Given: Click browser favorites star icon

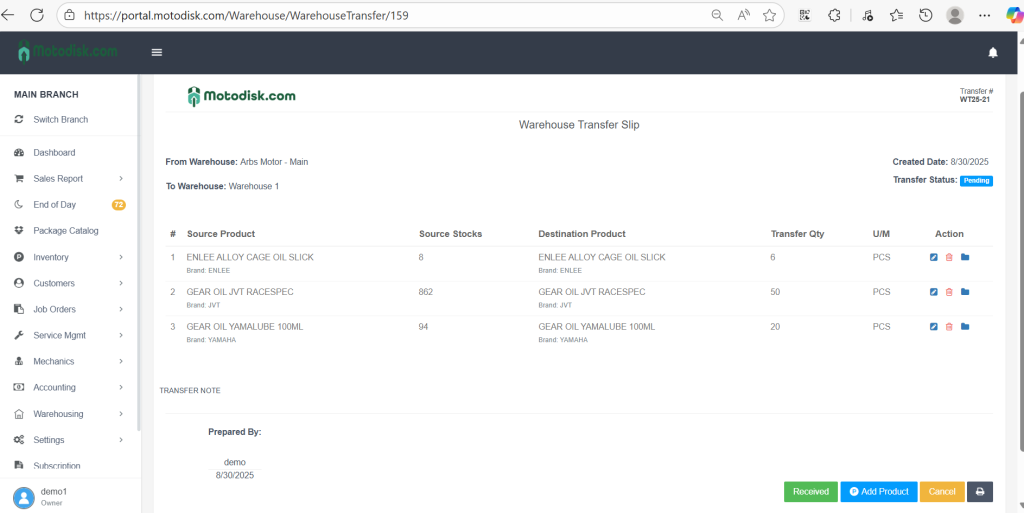Looking at the screenshot, I should 769,15.
